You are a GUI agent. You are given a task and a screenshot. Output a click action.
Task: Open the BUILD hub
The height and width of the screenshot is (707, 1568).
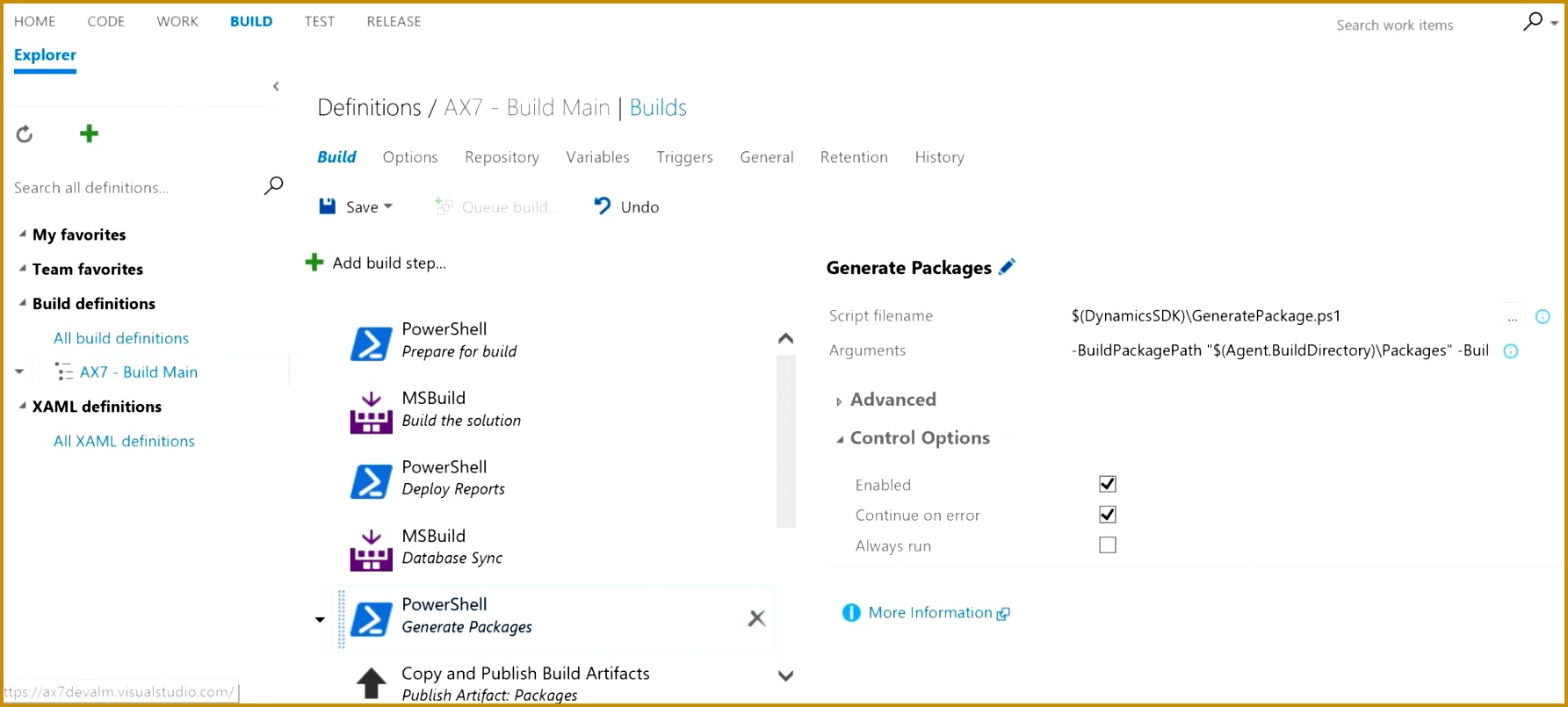click(251, 21)
